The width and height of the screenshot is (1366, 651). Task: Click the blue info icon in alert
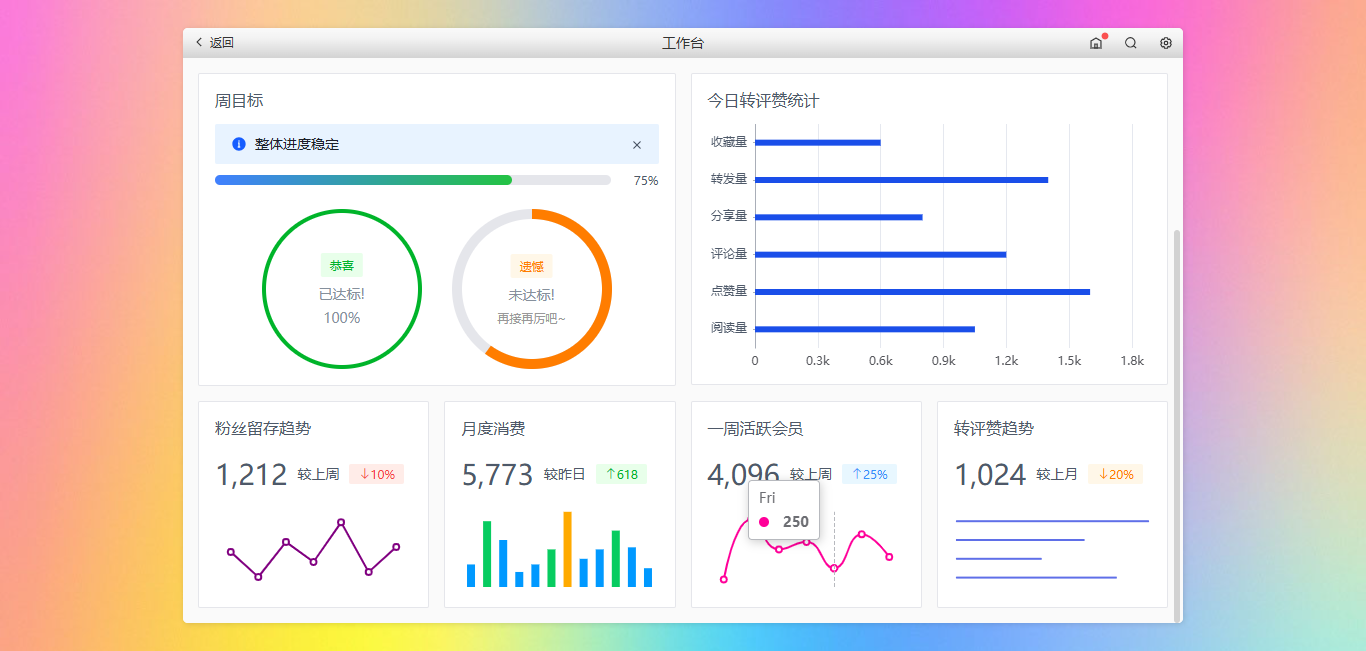coord(239,144)
